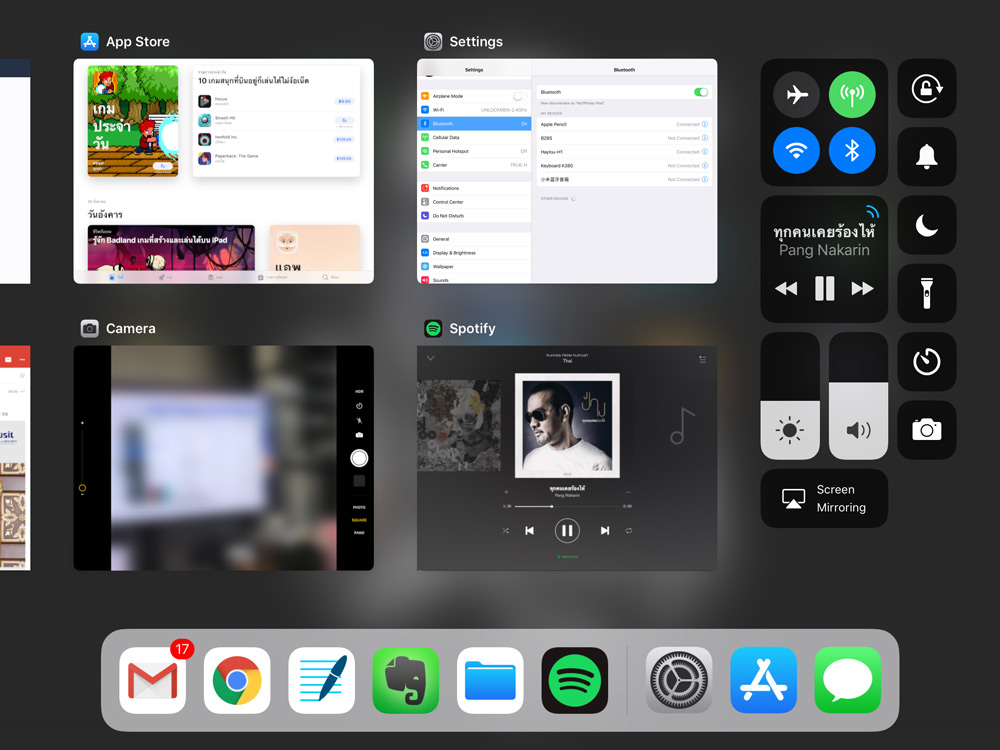Open Chrome from the dock

click(237, 680)
